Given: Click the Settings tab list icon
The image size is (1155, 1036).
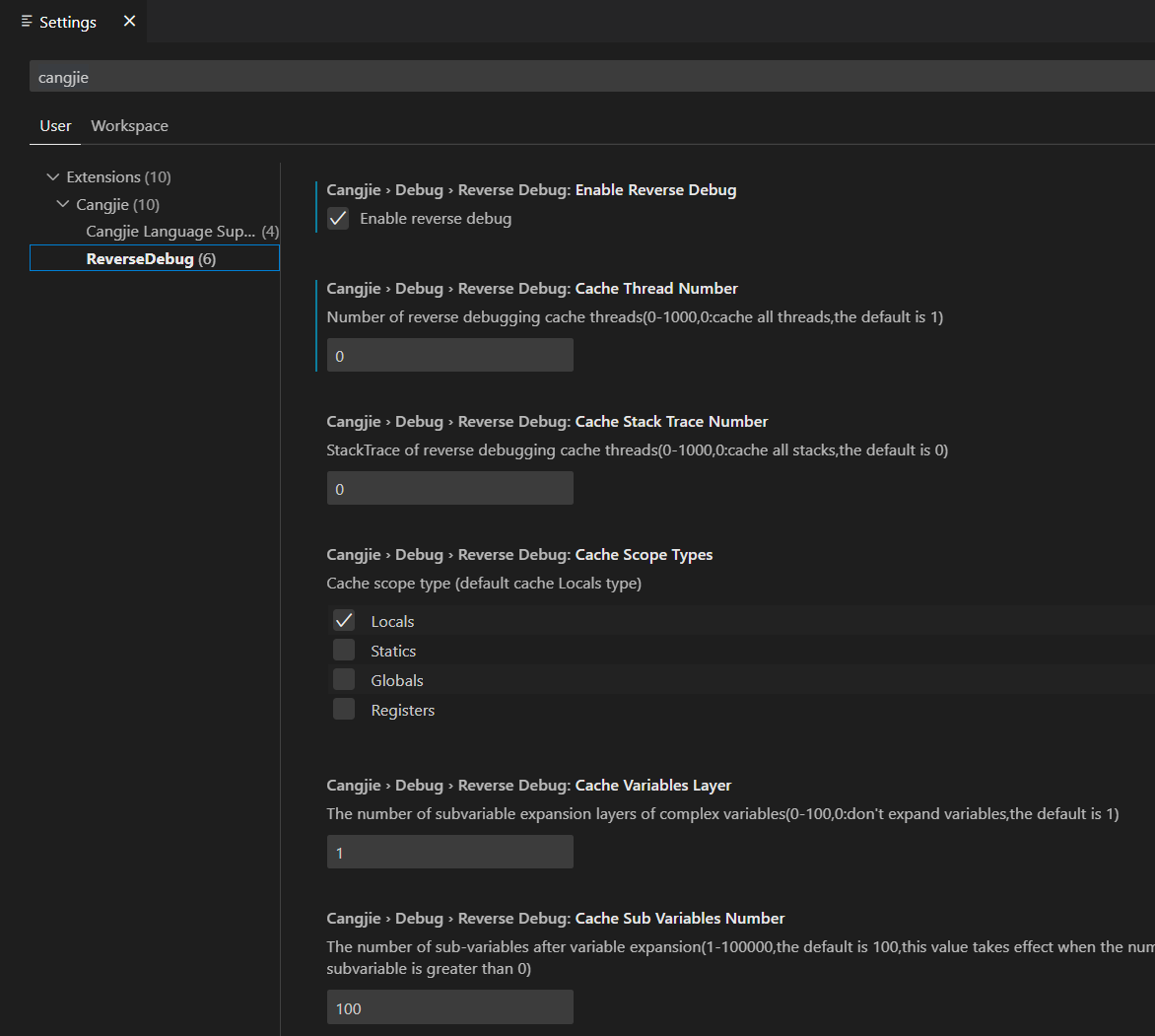Looking at the screenshot, I should coord(27,22).
